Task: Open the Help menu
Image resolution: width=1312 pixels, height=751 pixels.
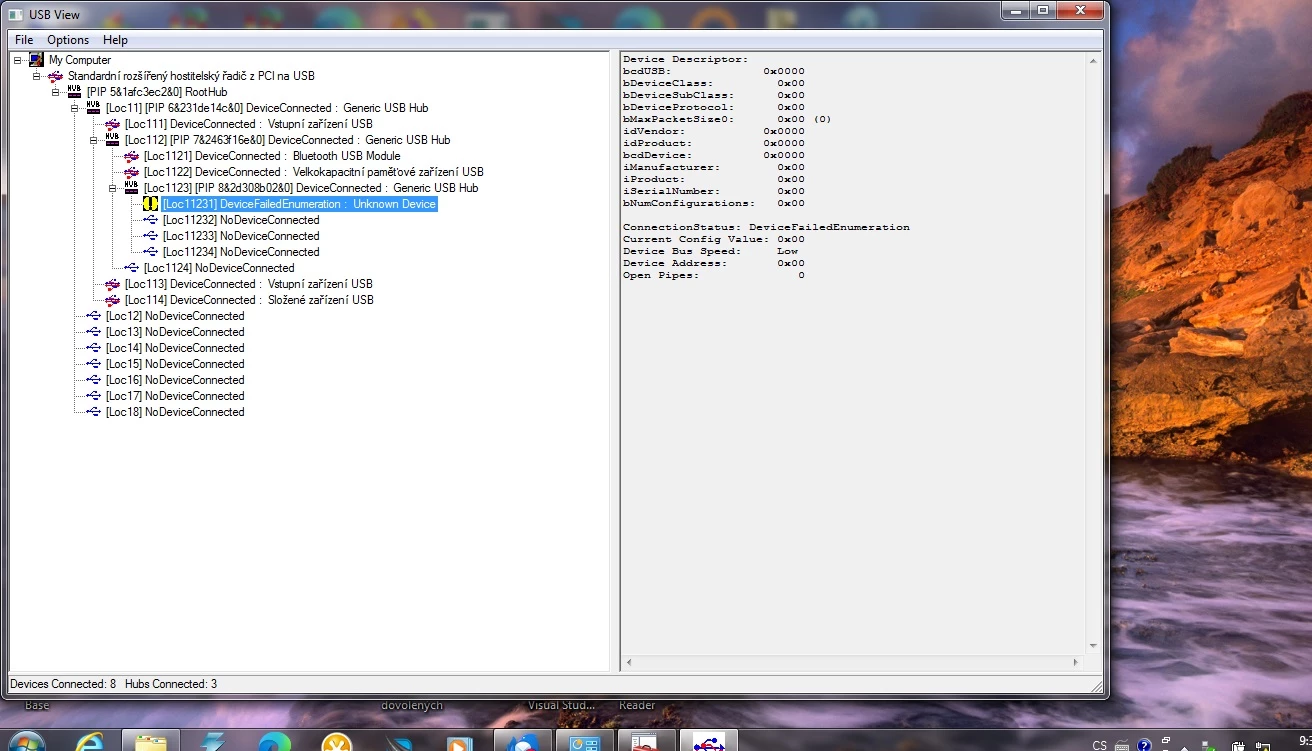Action: 115,40
